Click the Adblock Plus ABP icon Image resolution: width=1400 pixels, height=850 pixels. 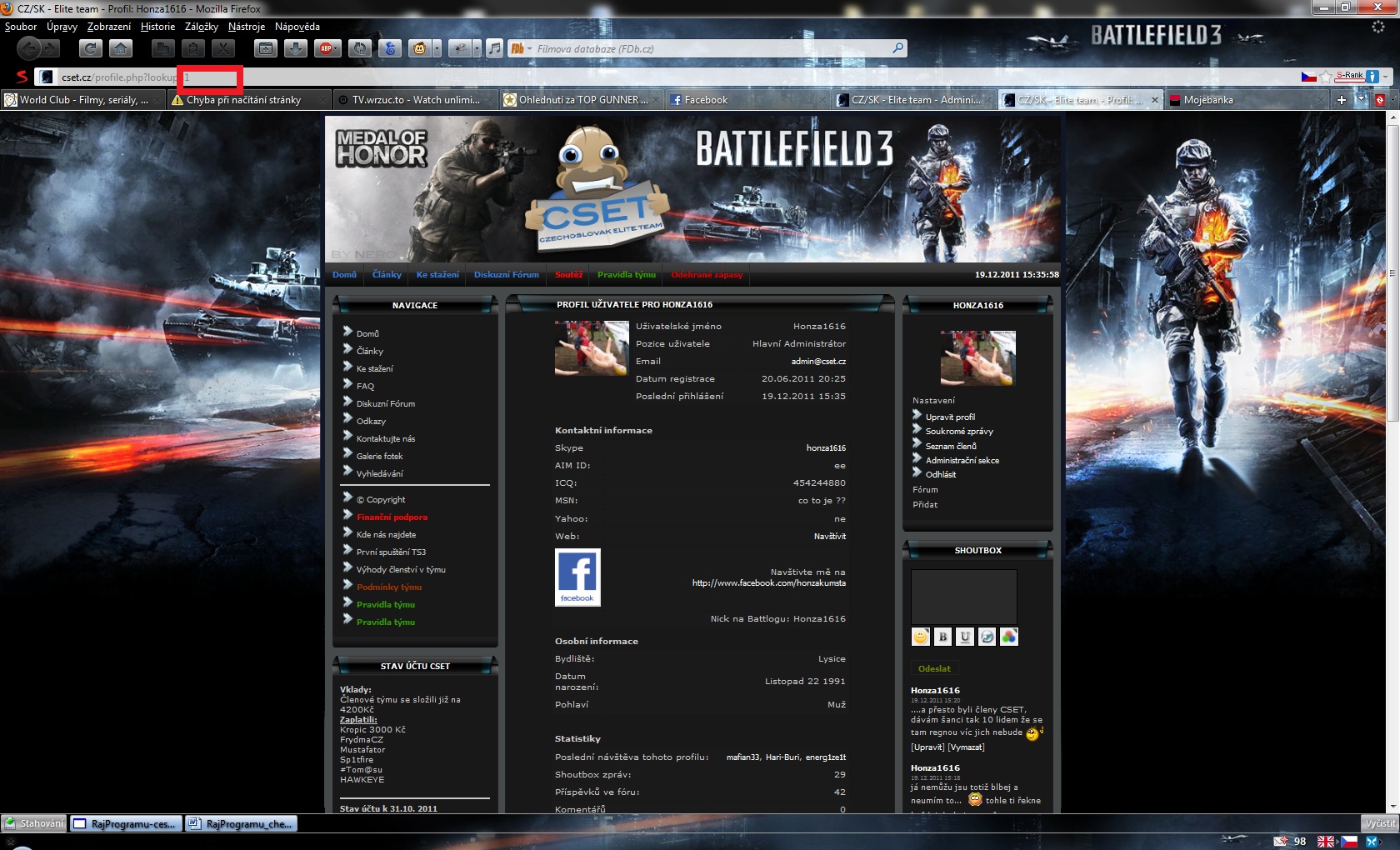click(x=326, y=48)
